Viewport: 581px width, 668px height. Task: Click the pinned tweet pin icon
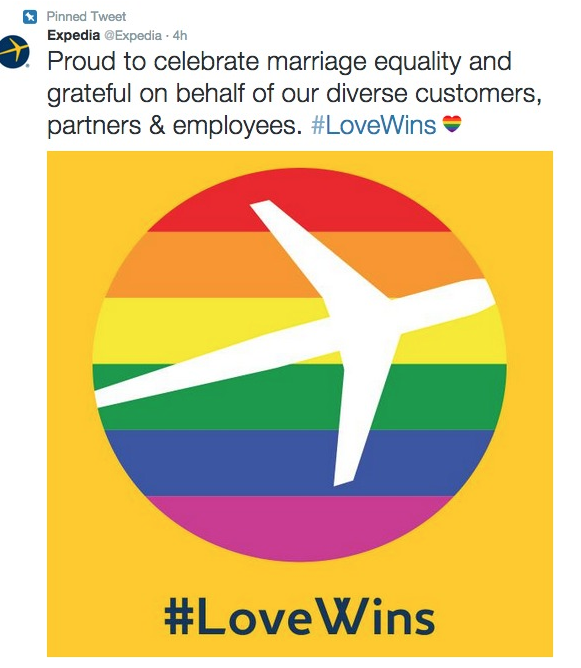point(30,17)
